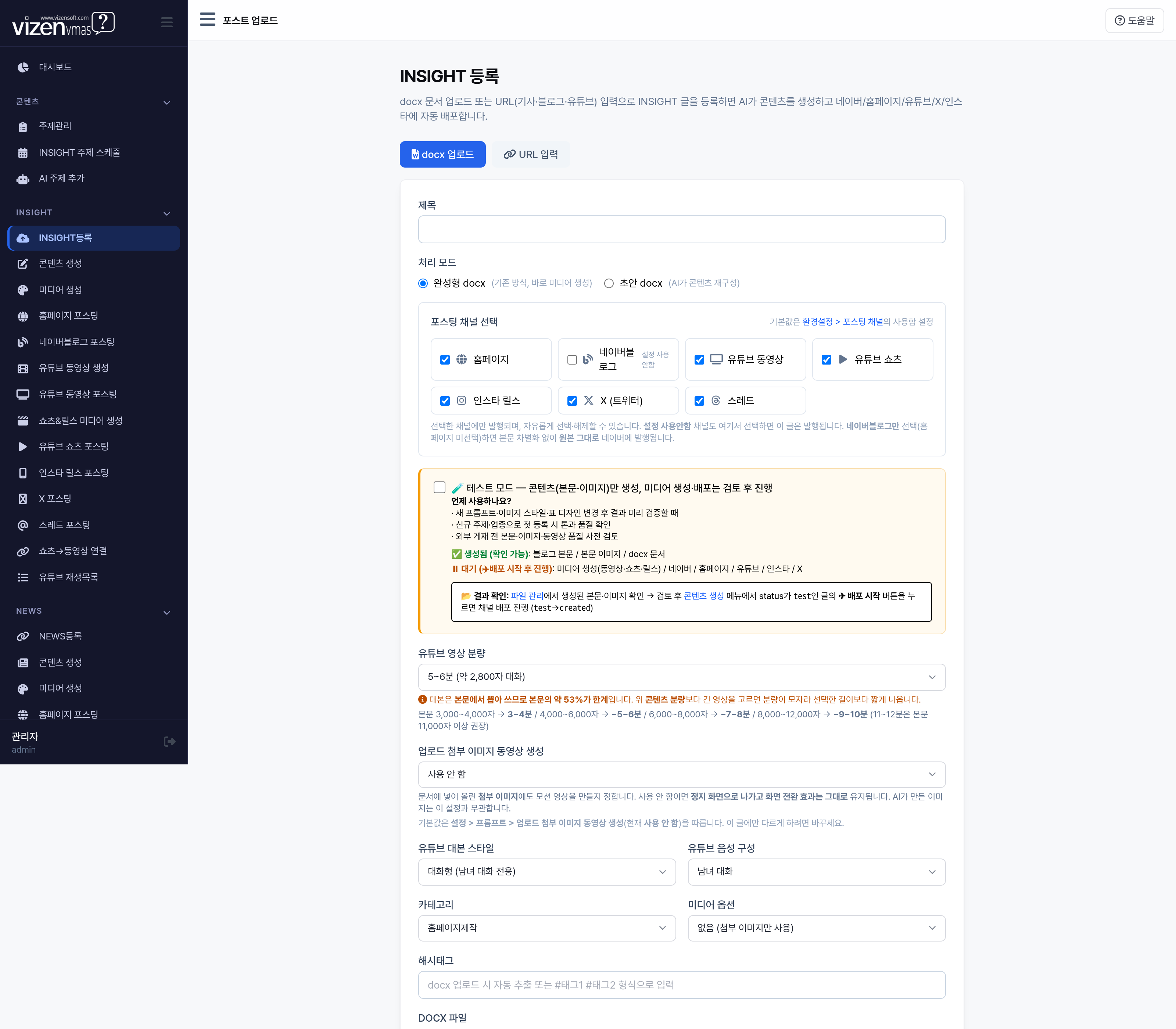Check the 네이버블로그 channel checkbox
The height and width of the screenshot is (1029, 1176).
tap(572, 359)
